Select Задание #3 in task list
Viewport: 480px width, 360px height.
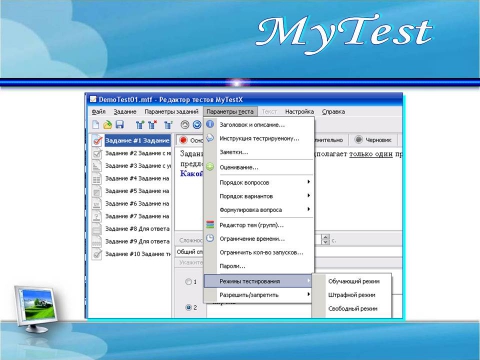[138, 166]
